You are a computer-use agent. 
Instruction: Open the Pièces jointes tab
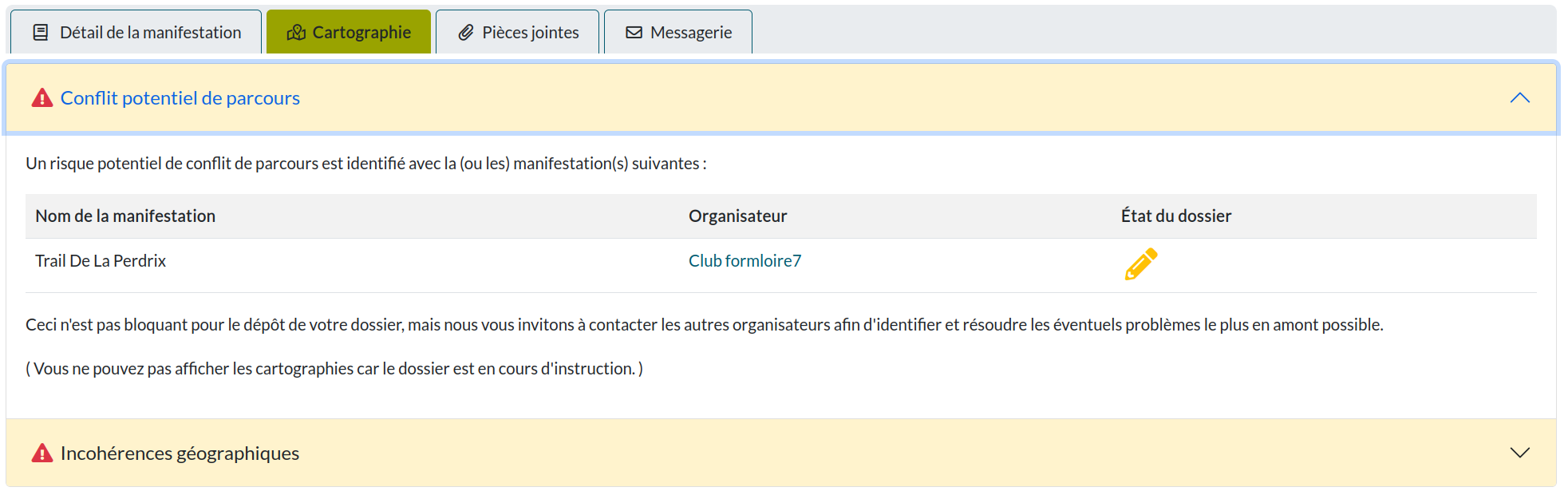(x=530, y=33)
